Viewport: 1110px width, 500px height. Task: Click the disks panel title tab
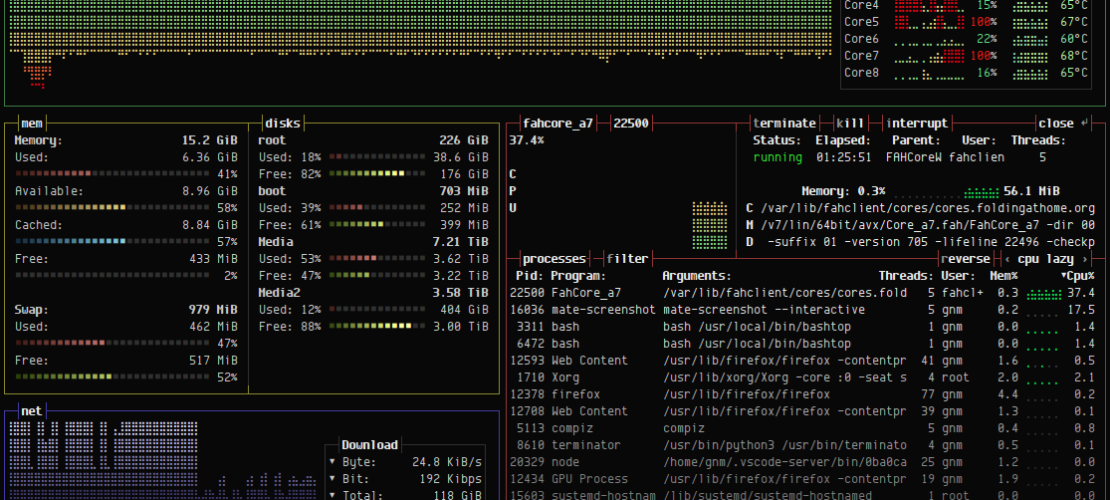coord(281,124)
